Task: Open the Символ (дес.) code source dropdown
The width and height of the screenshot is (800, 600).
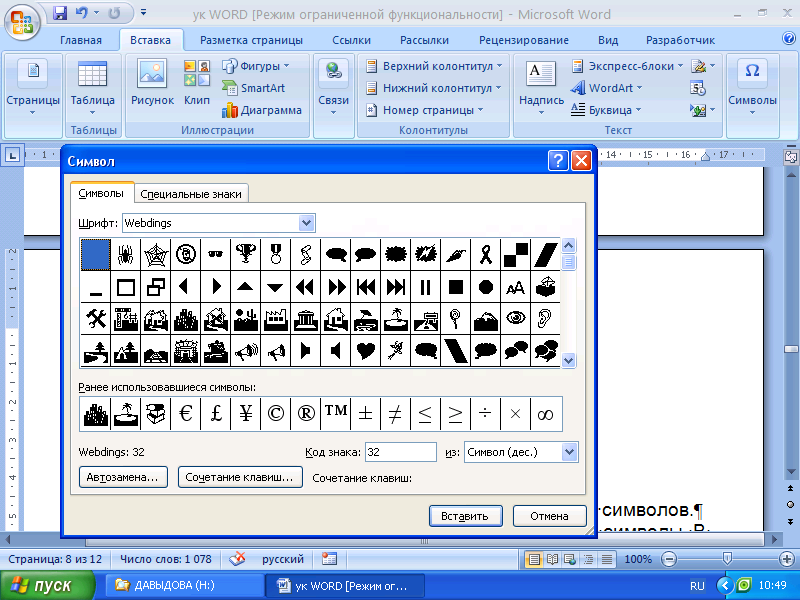Action: click(569, 452)
